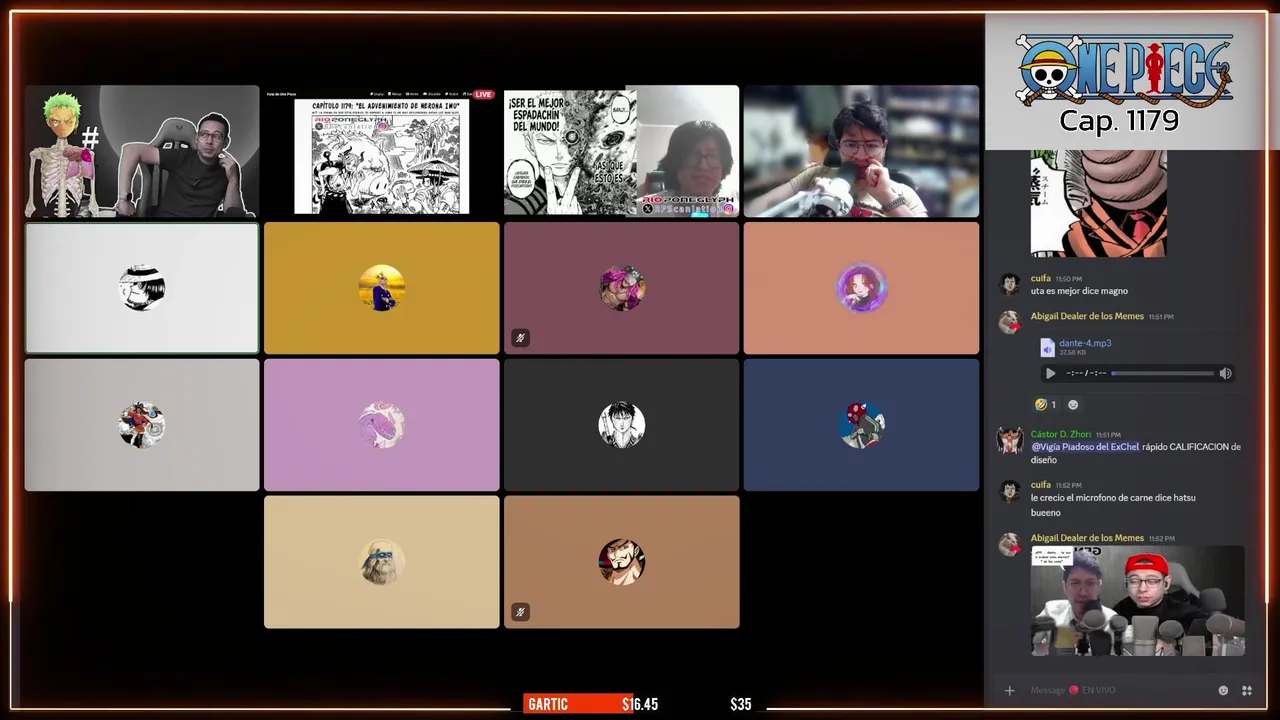Select the Zoro skeleton webcam video tile
Screen dimensions: 1280x720
[142, 151]
